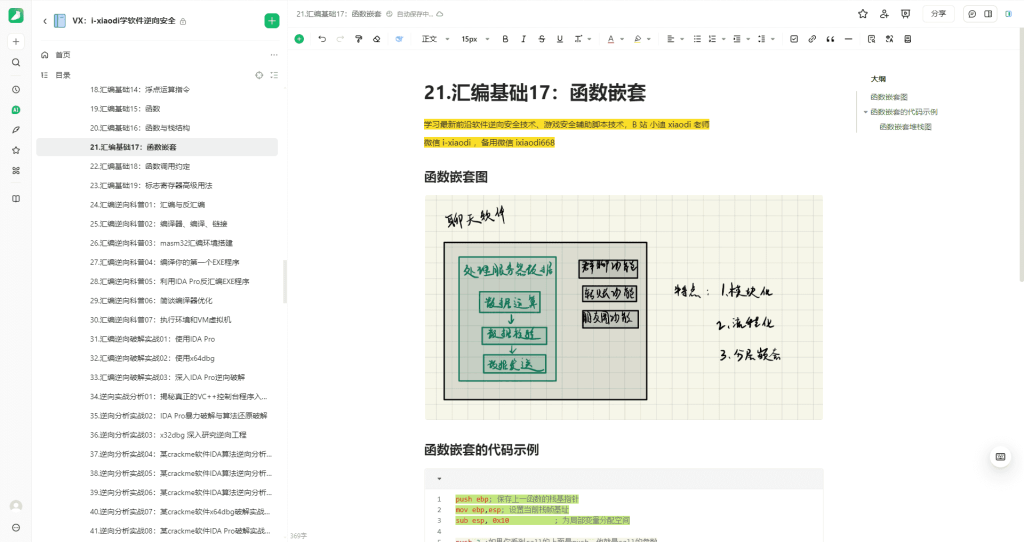Viewport: 1024px width, 542px height.
Task: Open document 22.汇编基础18：函数调用约定
Action: pyautogui.click(x=139, y=166)
